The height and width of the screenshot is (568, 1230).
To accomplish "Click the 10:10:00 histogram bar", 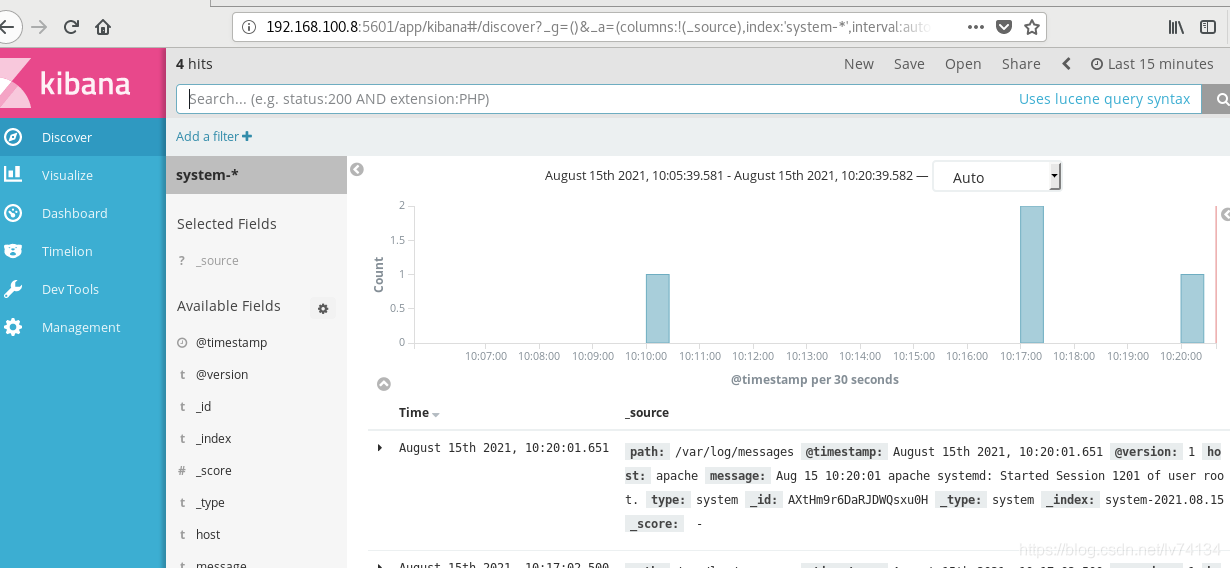I will pos(657,309).
